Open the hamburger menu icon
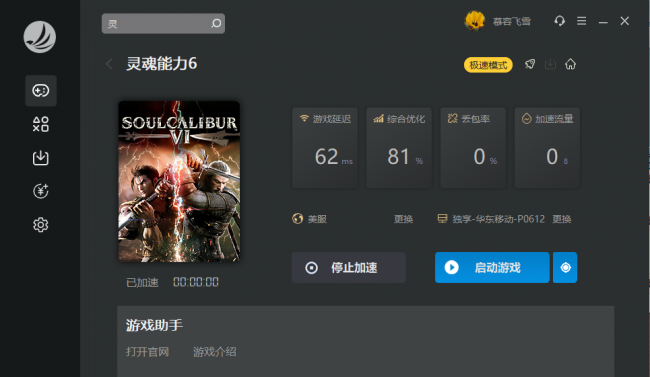 click(582, 21)
